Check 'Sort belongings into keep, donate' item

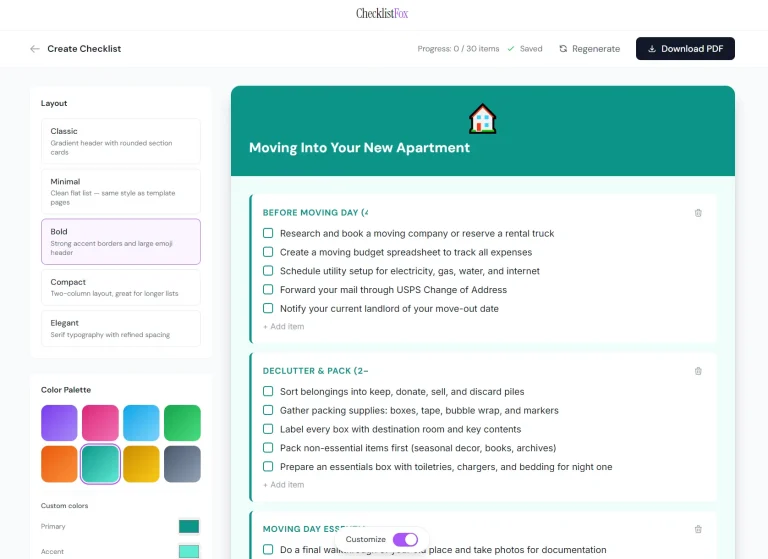(x=268, y=391)
